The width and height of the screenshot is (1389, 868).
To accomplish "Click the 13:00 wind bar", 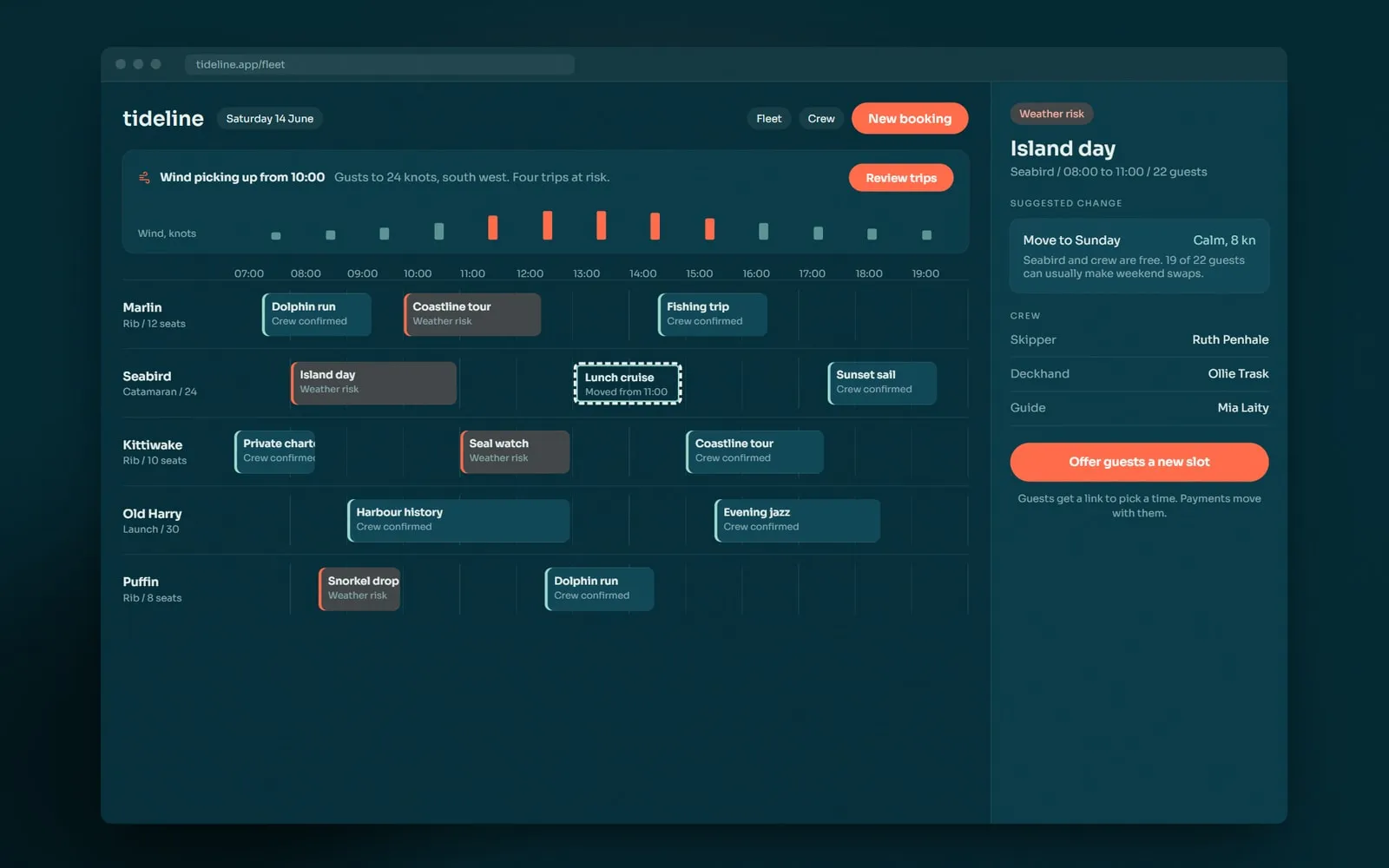I will click(x=601, y=225).
